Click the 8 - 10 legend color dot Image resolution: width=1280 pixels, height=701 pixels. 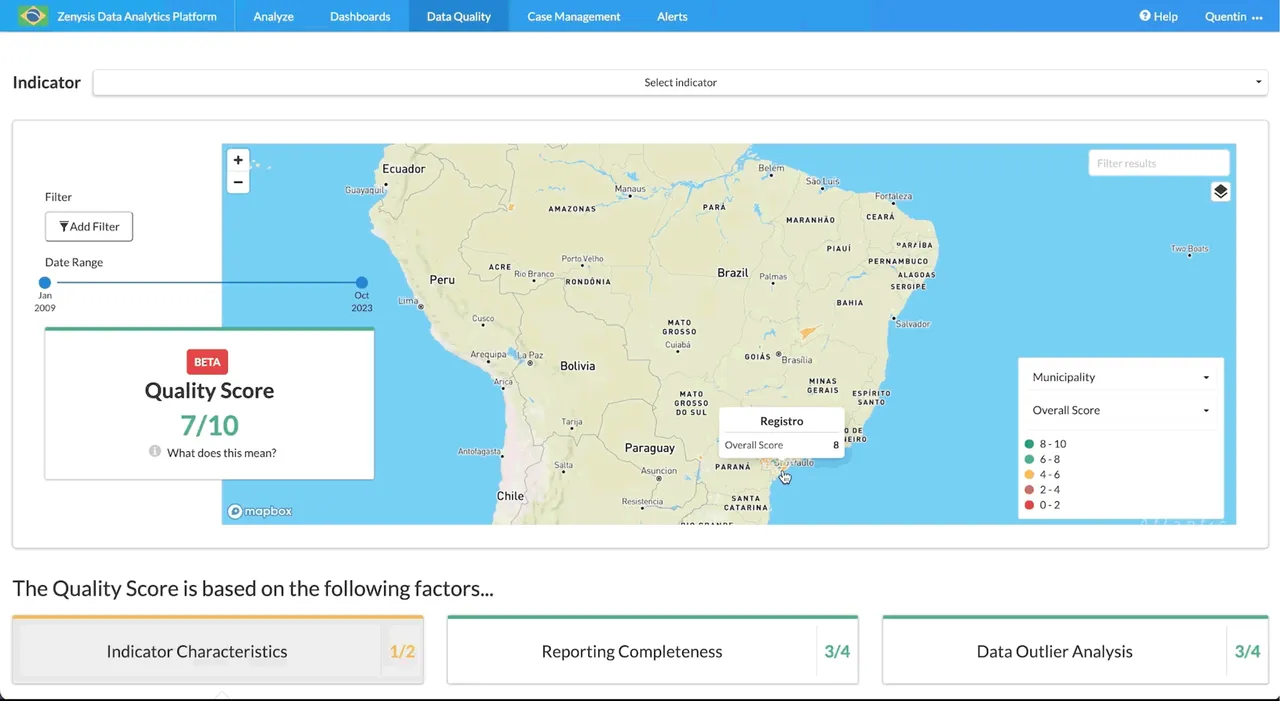click(x=1029, y=444)
